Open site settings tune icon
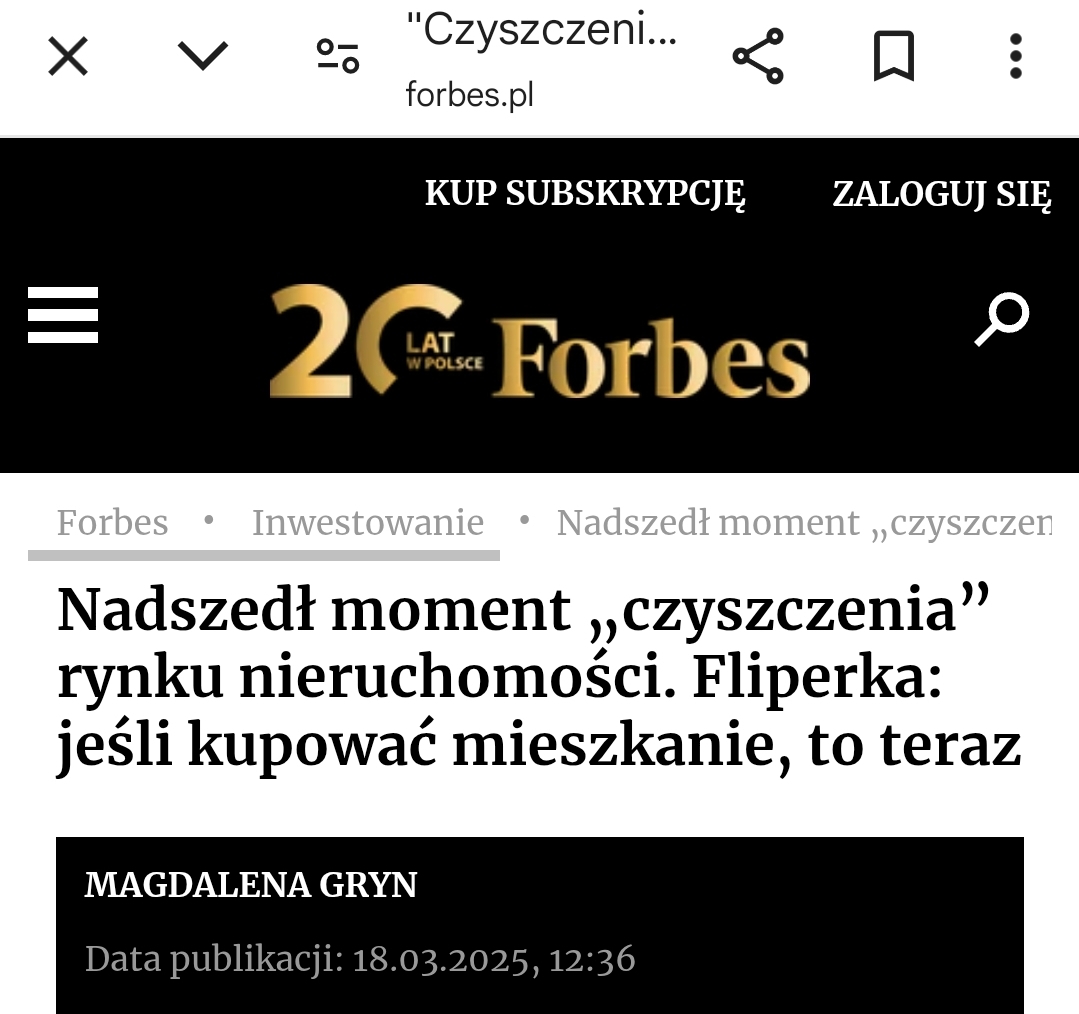The width and height of the screenshot is (1079, 1014). pos(338,56)
